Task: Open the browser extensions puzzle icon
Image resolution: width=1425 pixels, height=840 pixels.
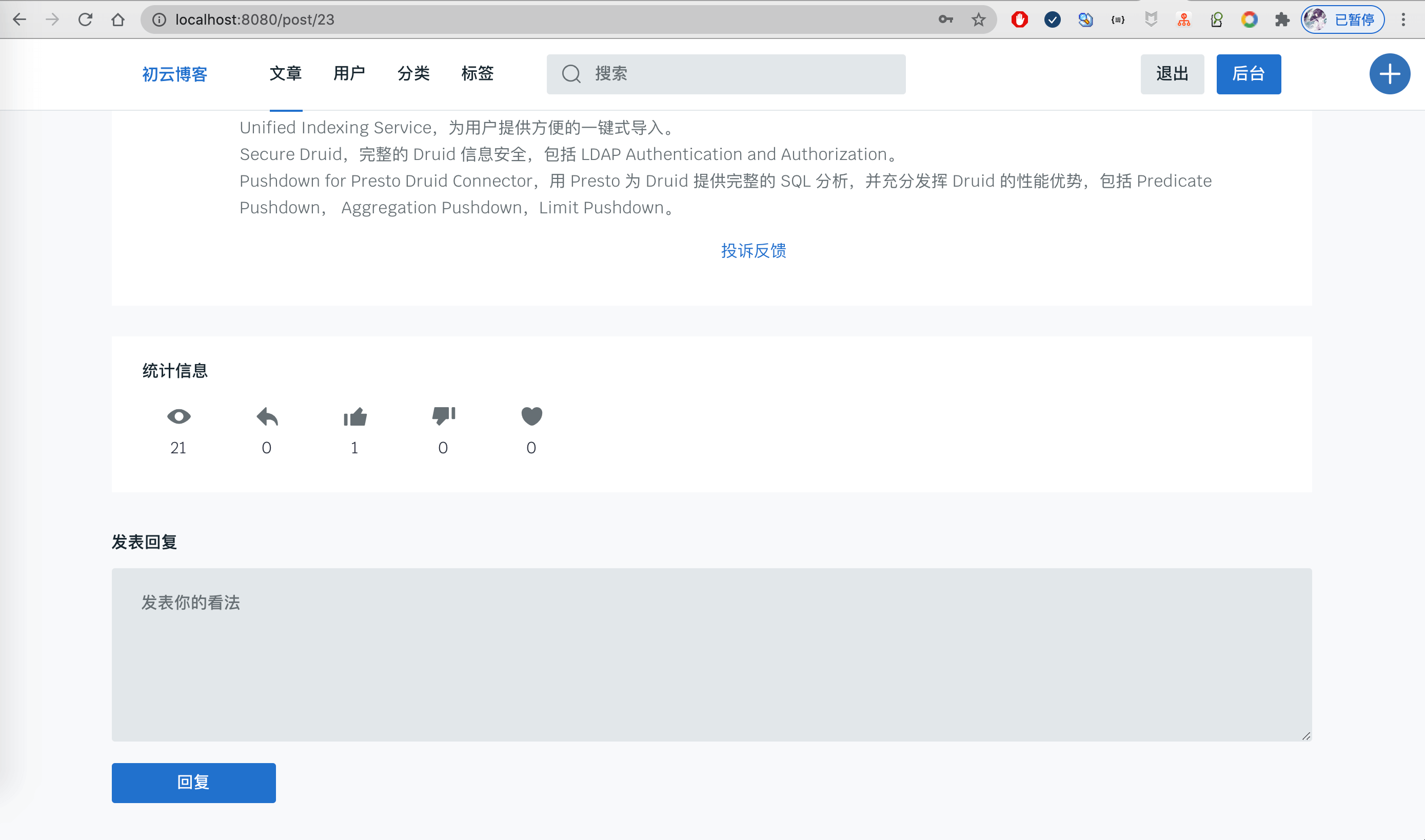Action: (1282, 20)
